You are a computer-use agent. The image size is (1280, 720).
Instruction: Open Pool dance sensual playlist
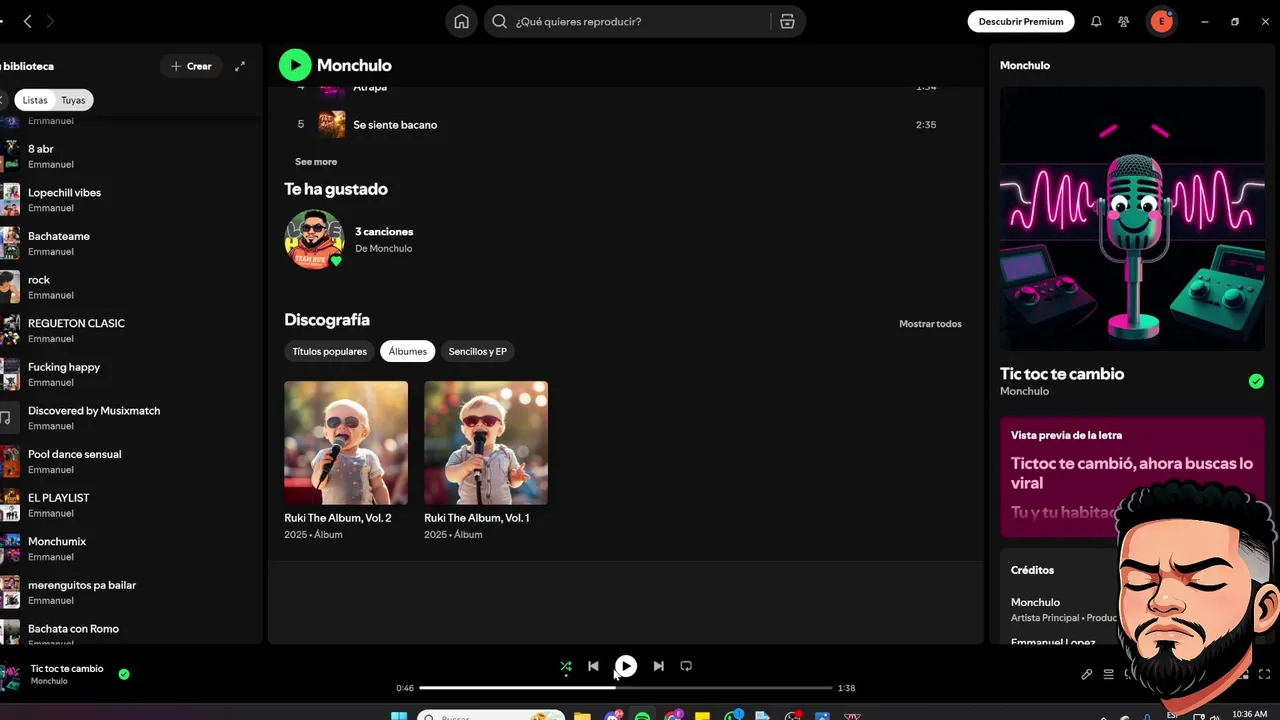pos(130,461)
